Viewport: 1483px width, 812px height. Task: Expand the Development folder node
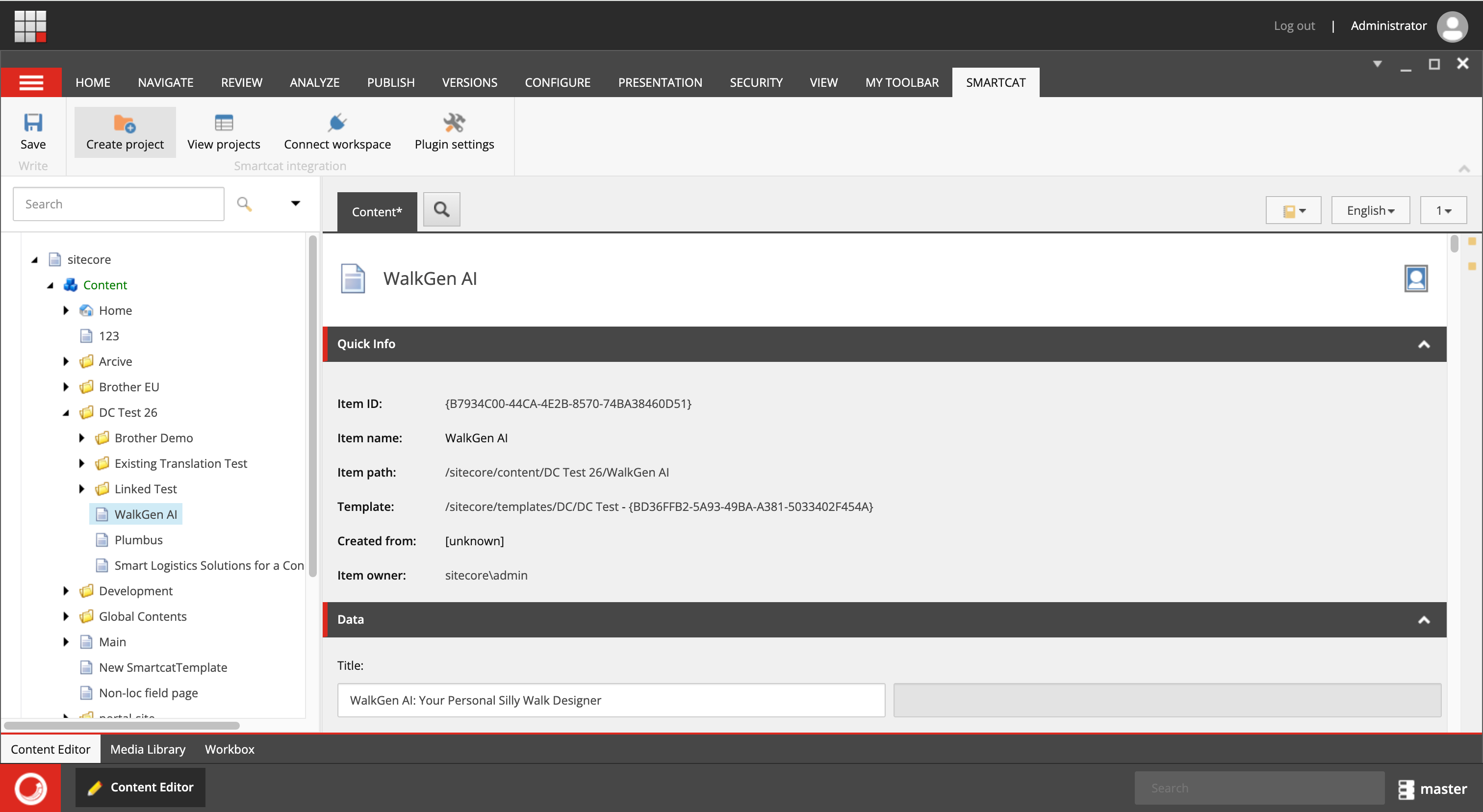click(66, 591)
